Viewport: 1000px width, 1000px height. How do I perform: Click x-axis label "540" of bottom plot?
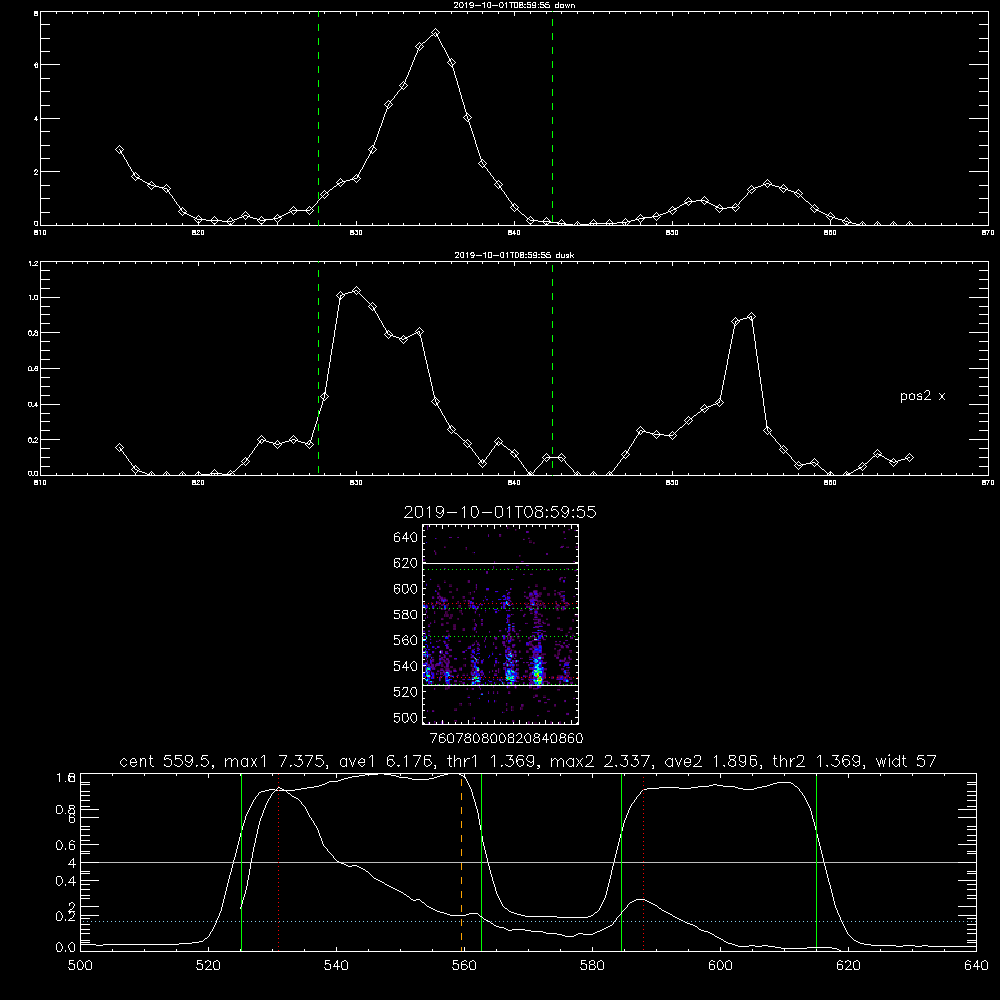coord(336,966)
